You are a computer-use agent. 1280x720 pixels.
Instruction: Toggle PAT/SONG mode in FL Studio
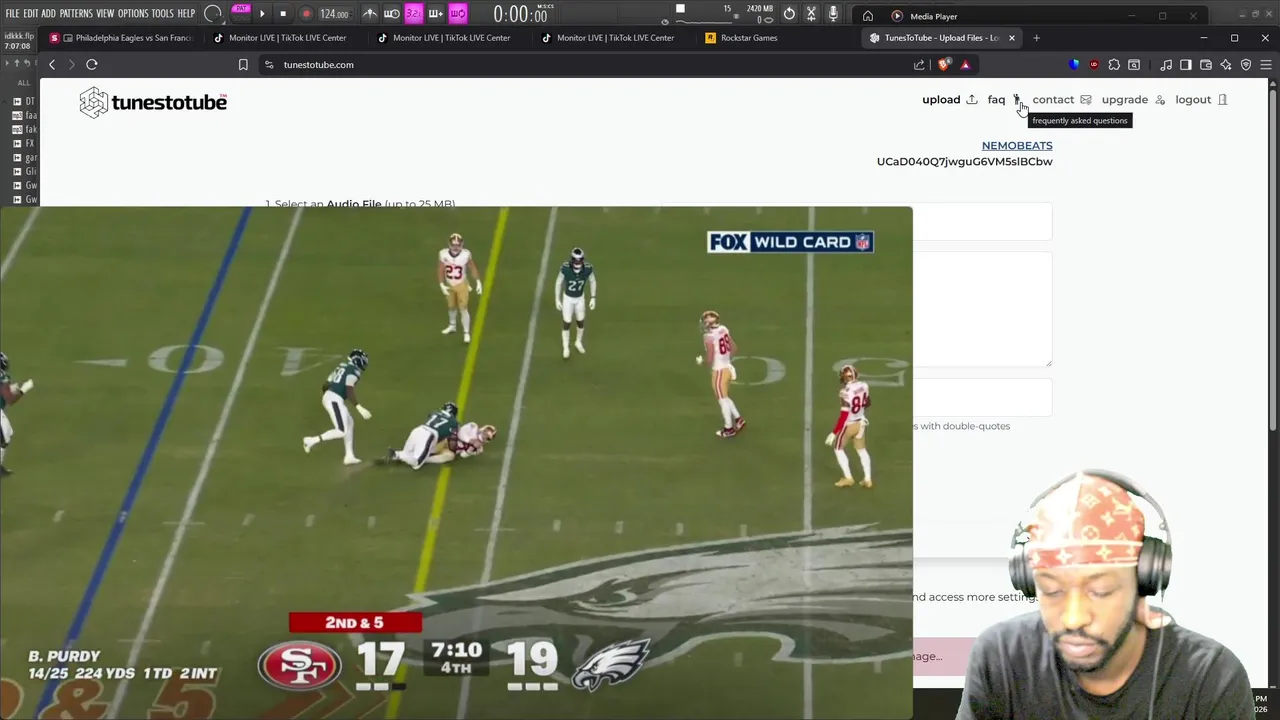pos(241,14)
